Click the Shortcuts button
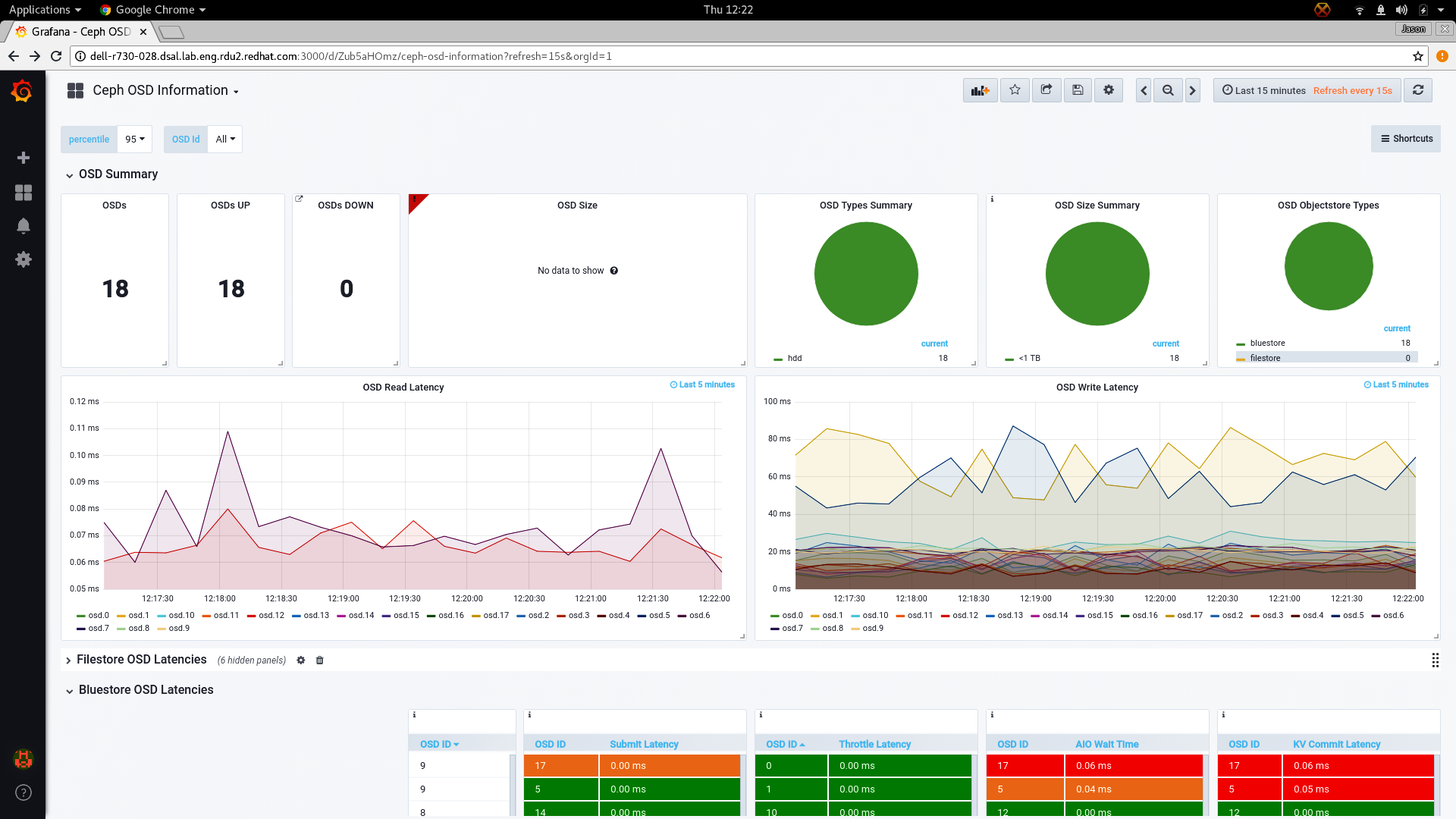Screen dimensions: 1456x819 1406,139
